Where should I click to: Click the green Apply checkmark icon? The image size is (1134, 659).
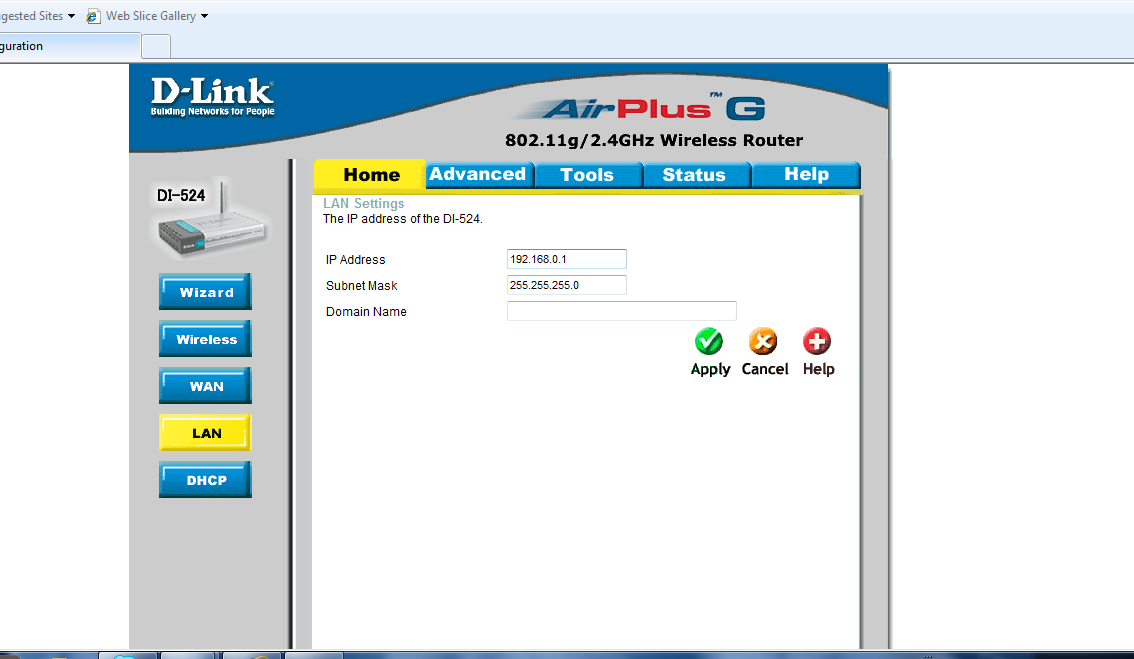[x=709, y=341]
